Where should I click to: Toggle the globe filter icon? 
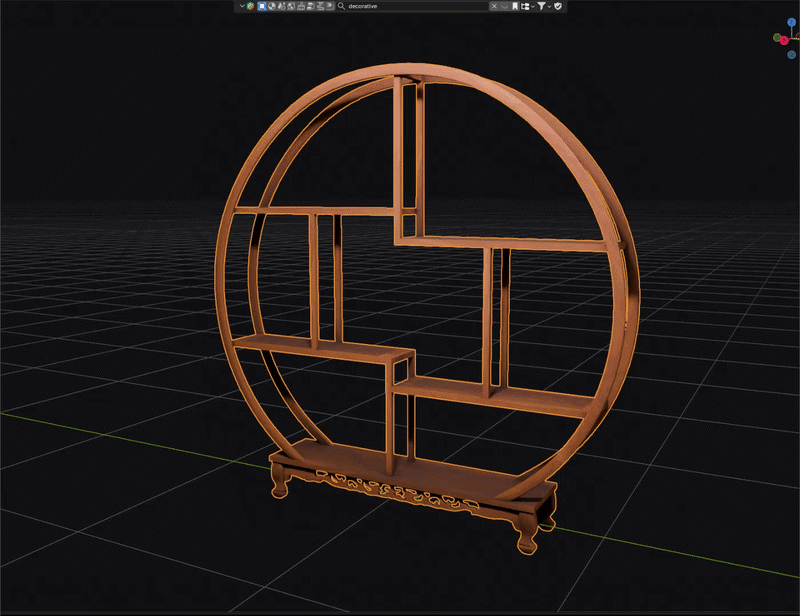[x=291, y=6]
